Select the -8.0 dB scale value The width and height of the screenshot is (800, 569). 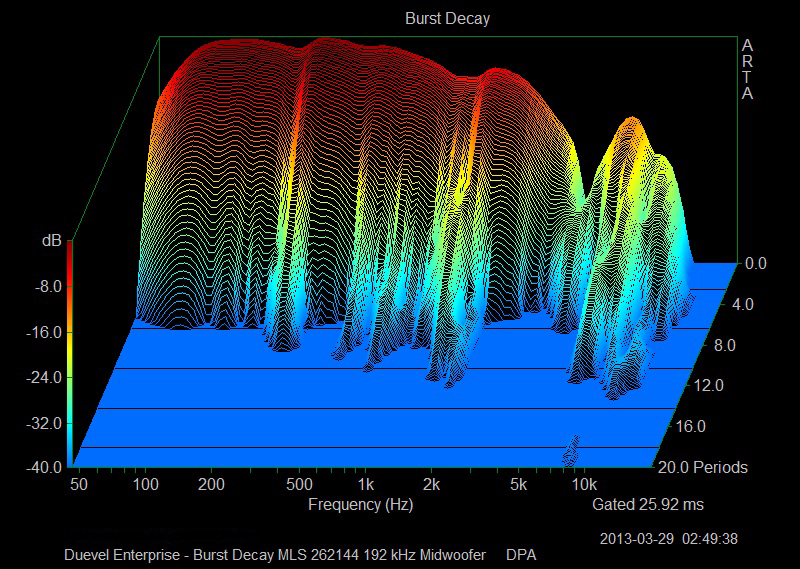(x=48, y=286)
